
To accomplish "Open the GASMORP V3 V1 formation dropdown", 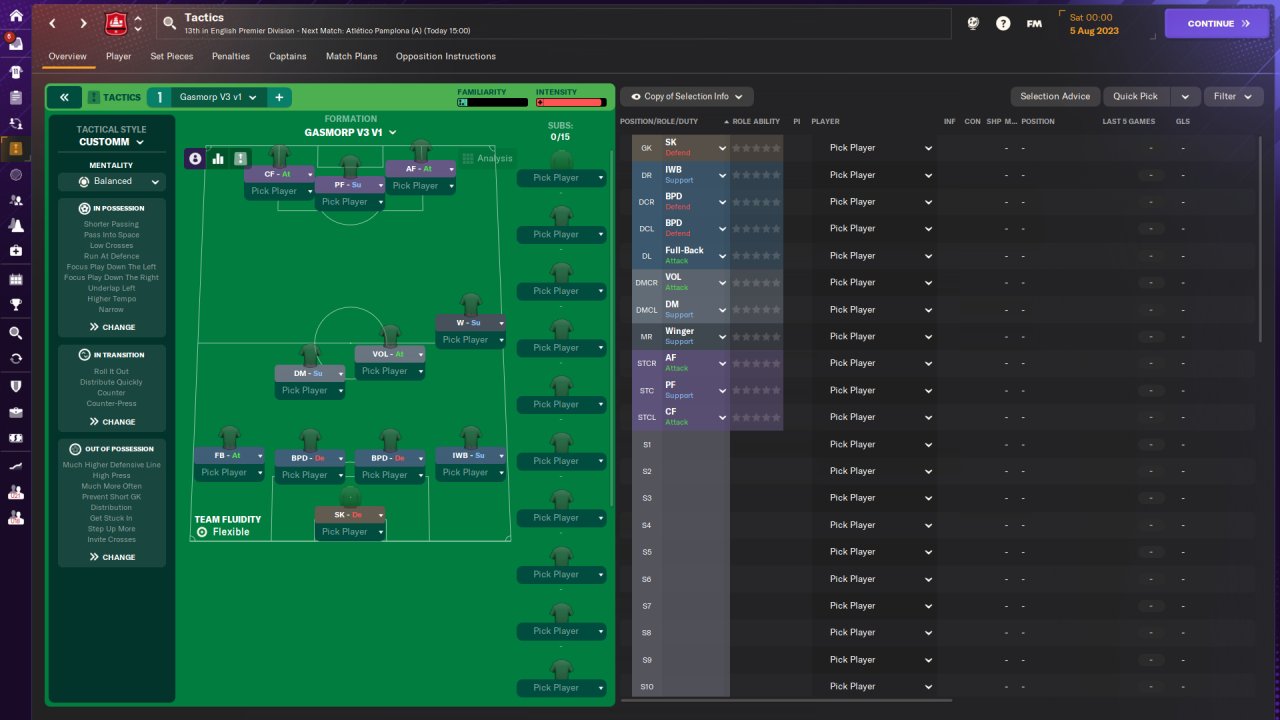I will pos(350,132).
